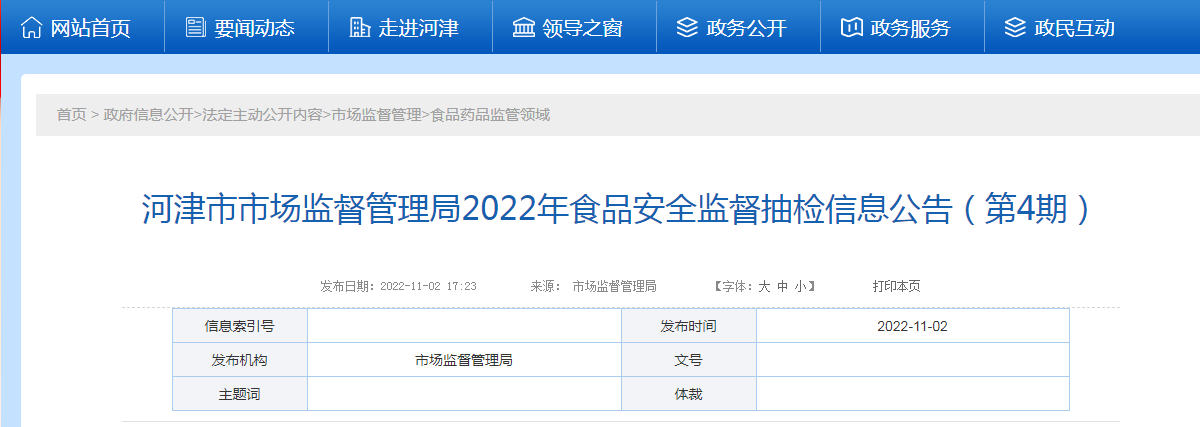Set font size to 小

pyautogui.click(x=801, y=286)
